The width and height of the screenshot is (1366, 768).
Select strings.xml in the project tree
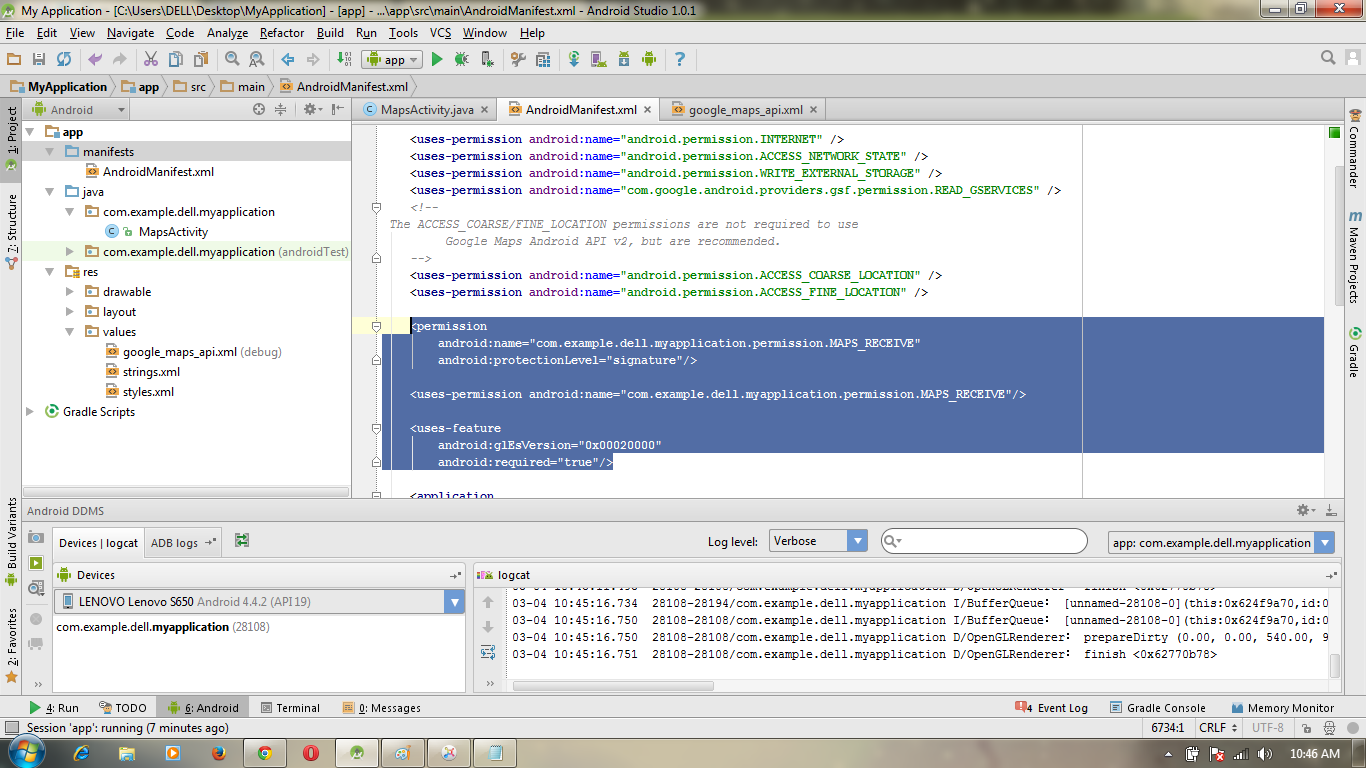point(151,372)
